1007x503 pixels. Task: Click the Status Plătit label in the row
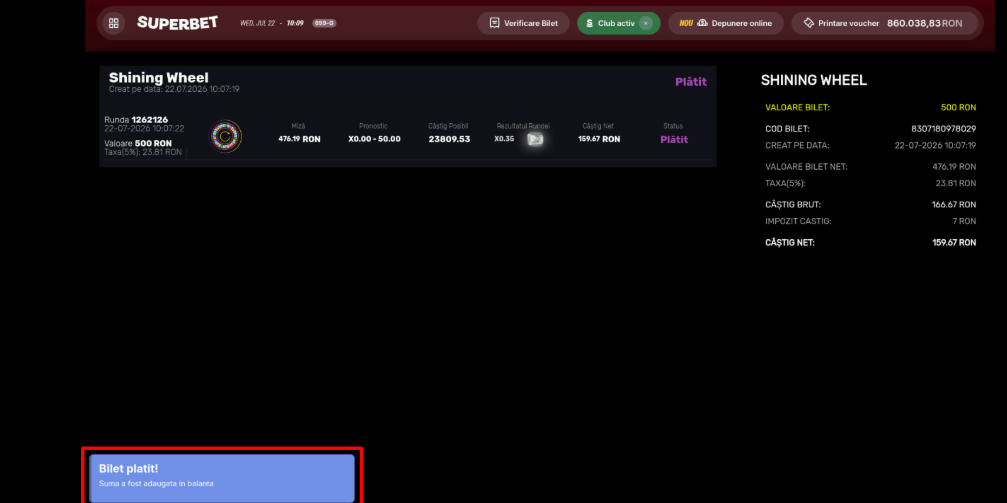(x=674, y=139)
